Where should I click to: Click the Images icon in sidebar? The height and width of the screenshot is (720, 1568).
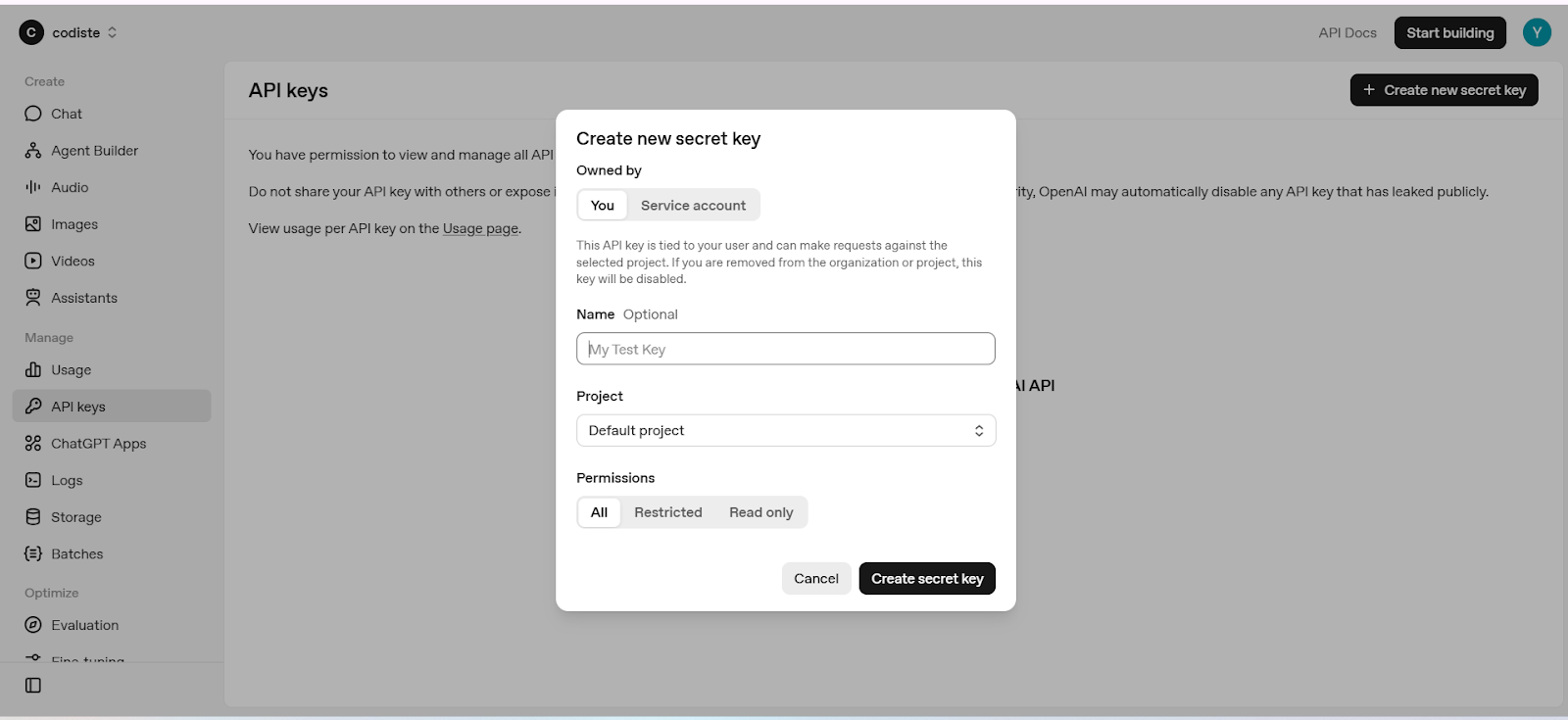click(x=33, y=224)
